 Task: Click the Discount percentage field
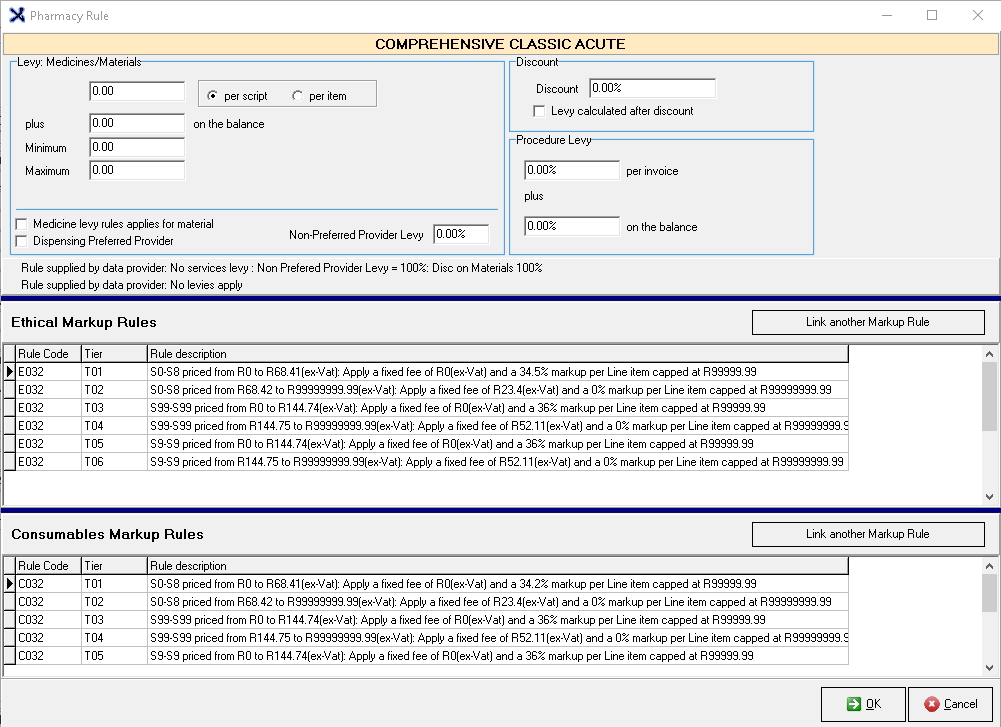[x=652, y=88]
